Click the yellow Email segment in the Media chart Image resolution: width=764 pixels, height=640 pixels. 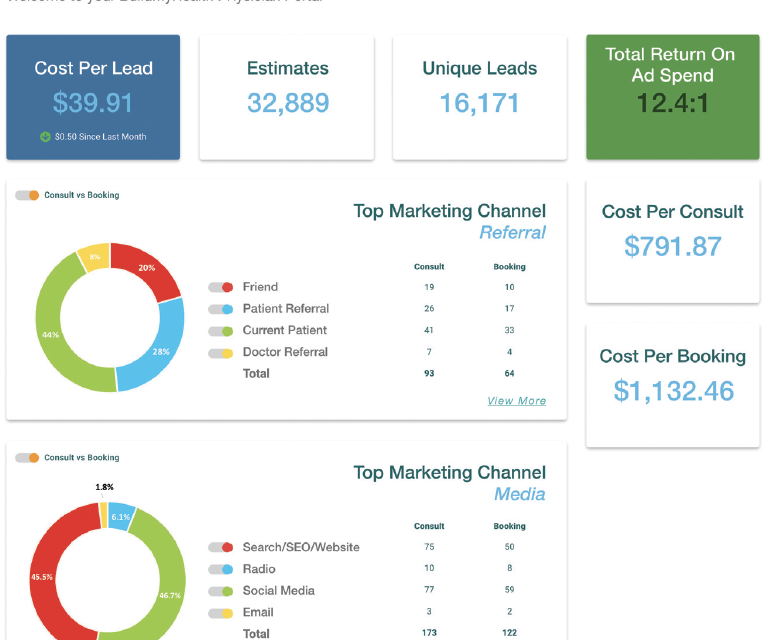click(x=103, y=515)
